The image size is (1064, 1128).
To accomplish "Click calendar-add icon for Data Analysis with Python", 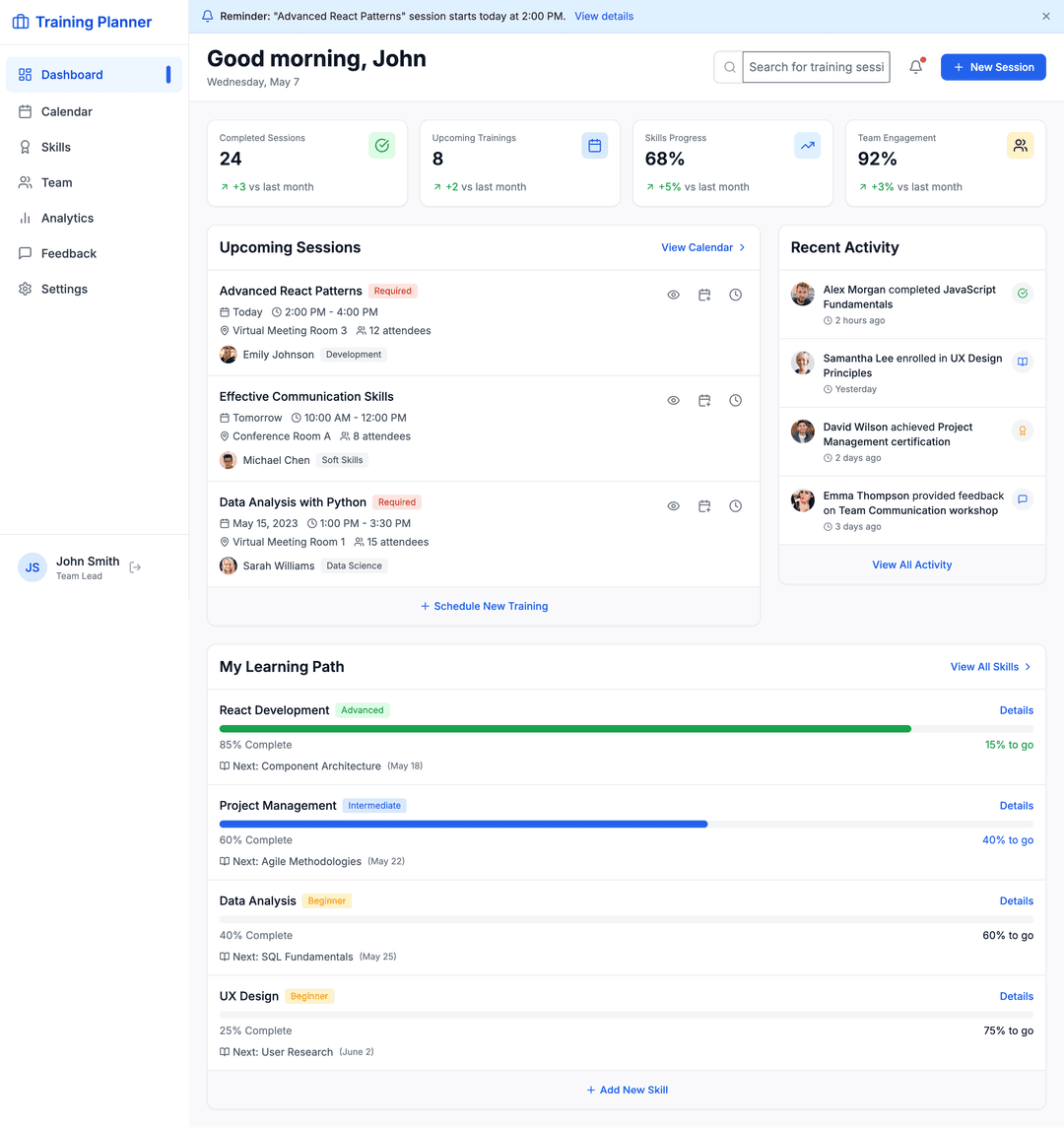I will (704, 506).
